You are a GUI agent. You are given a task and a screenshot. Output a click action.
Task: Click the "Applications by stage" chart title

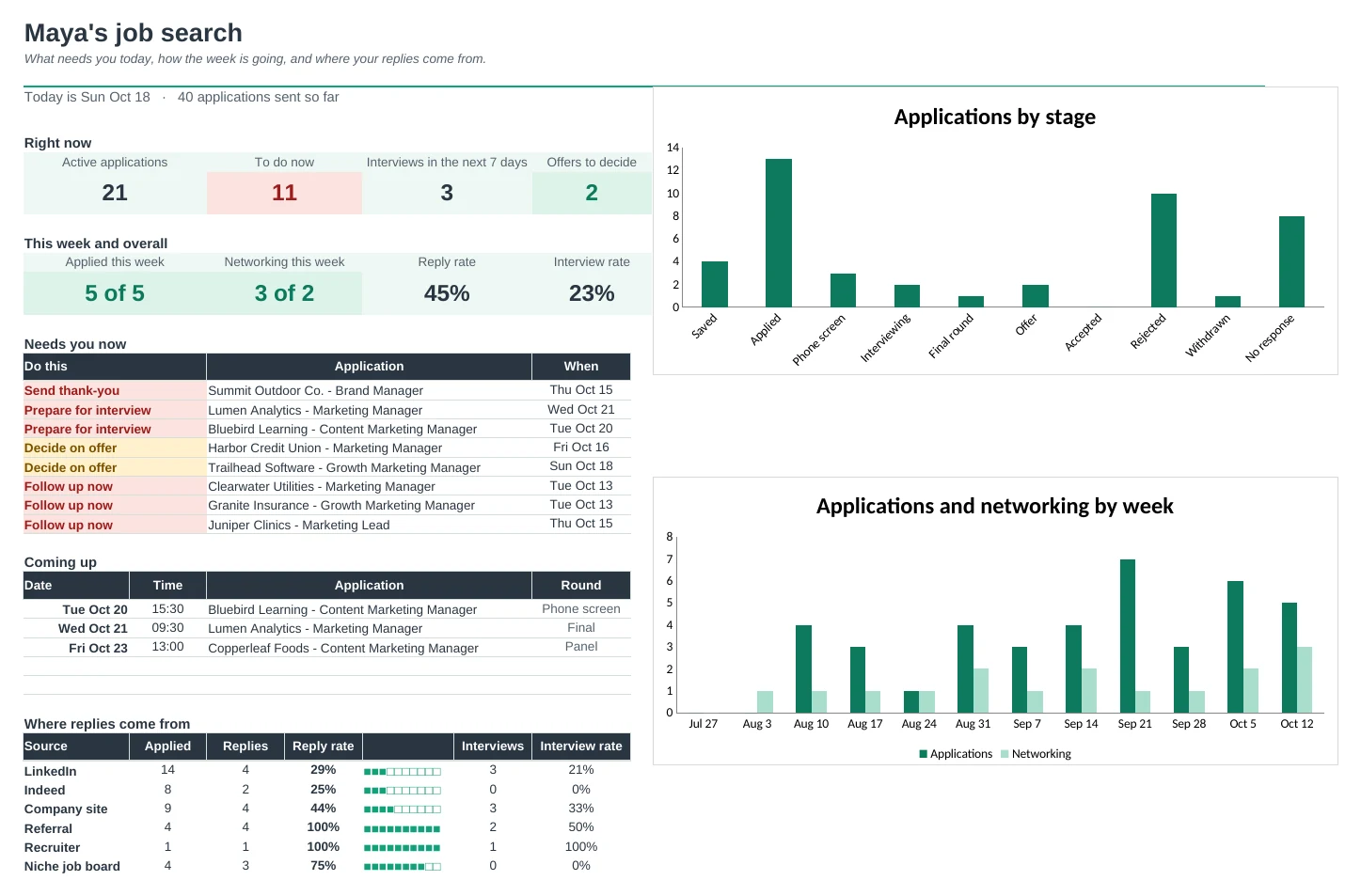tap(995, 117)
